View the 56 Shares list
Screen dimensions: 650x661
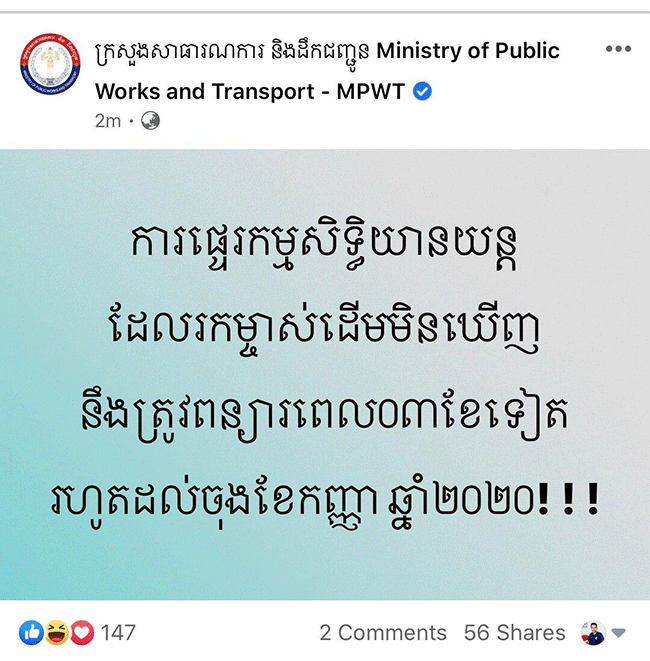click(x=514, y=633)
